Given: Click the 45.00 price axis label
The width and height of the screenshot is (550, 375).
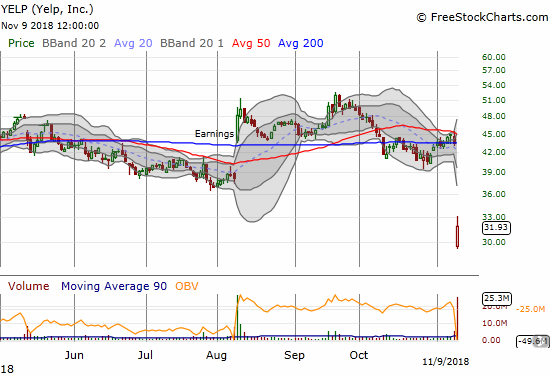Looking at the screenshot, I should (x=494, y=134).
